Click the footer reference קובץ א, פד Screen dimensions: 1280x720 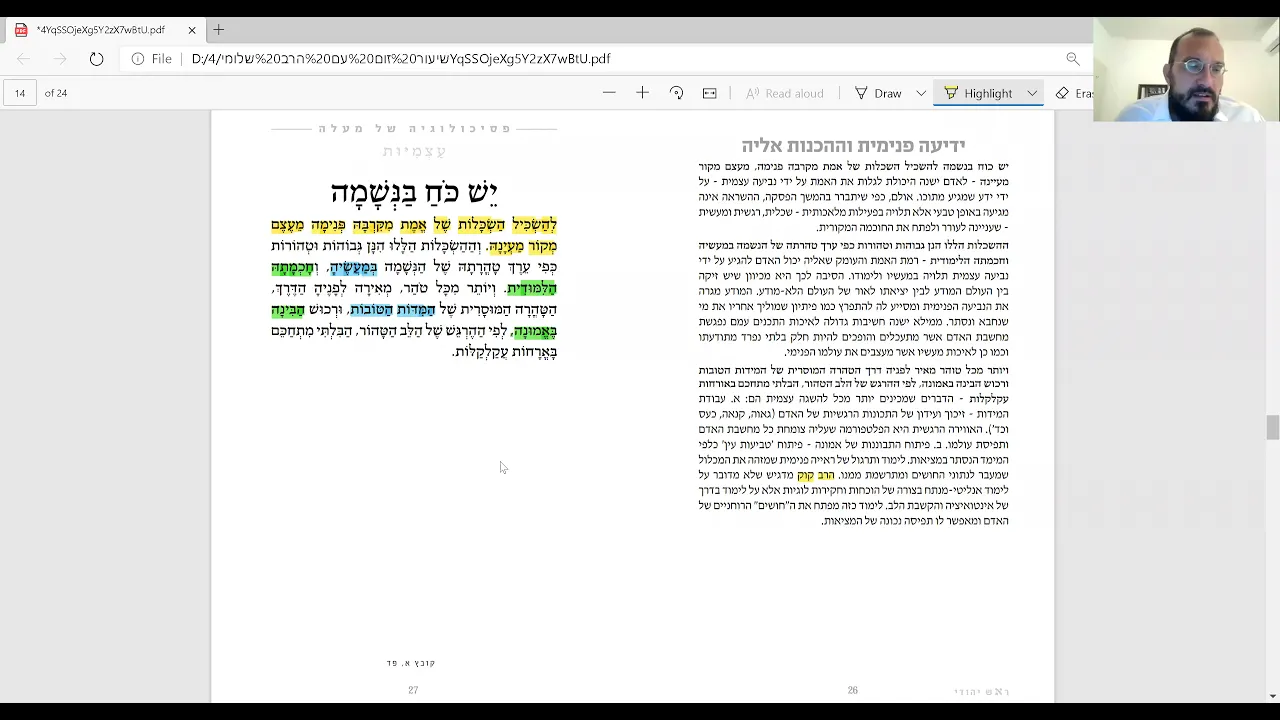click(x=411, y=663)
